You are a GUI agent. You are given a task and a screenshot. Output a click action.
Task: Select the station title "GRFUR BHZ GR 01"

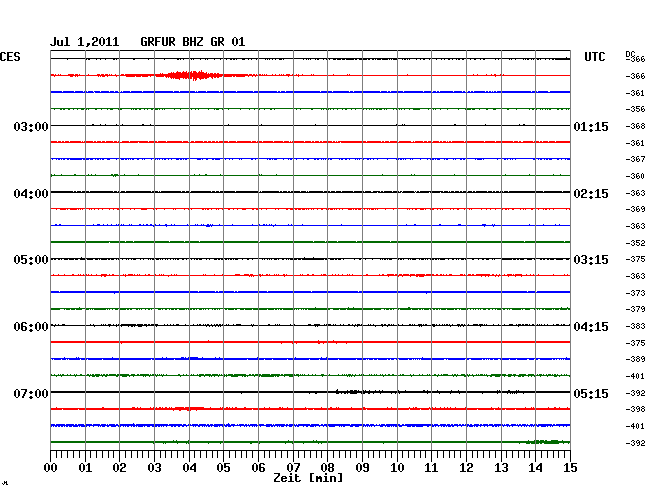tap(193, 42)
